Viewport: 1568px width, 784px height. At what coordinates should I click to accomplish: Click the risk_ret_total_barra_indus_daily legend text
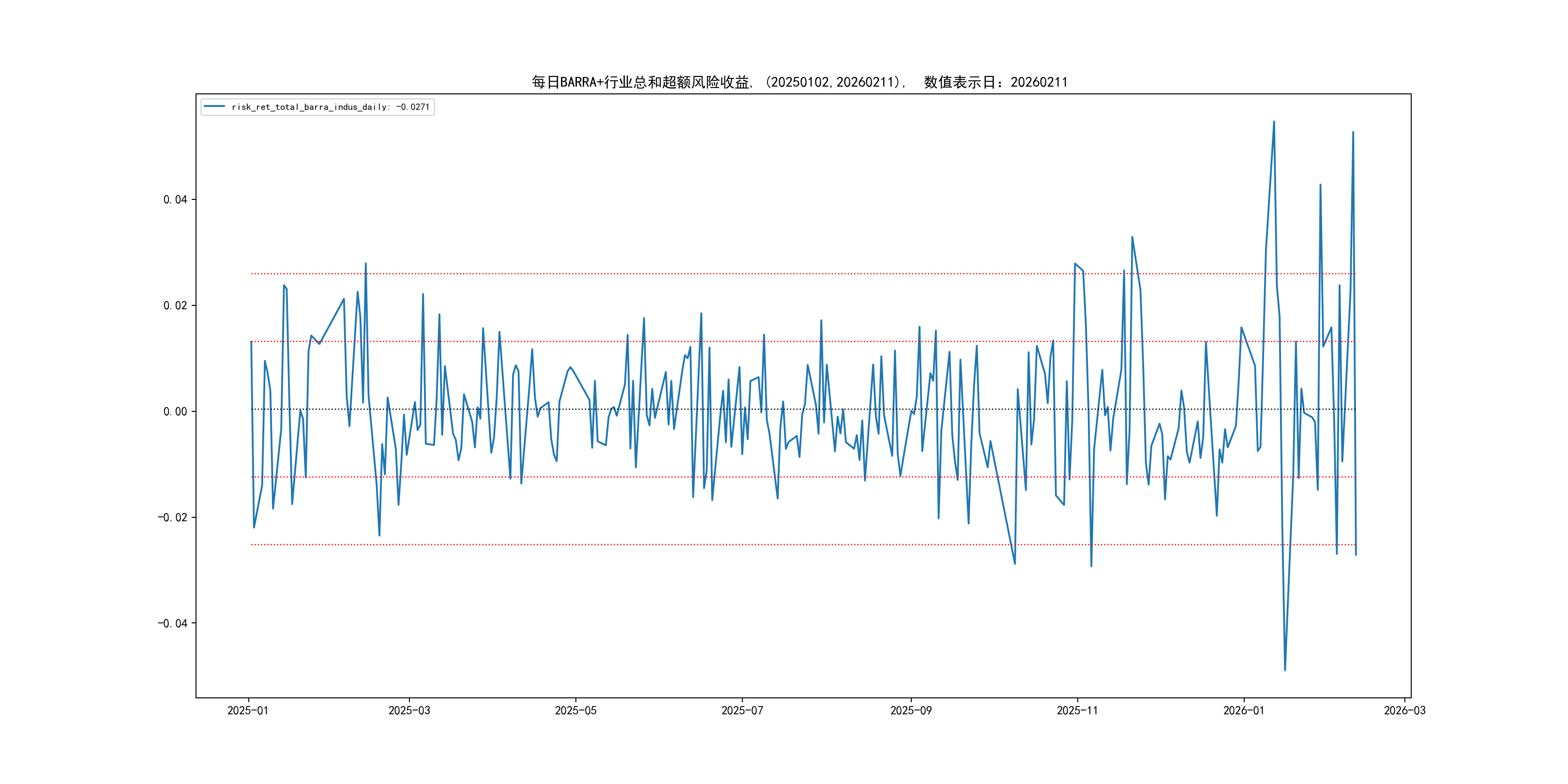[331, 107]
